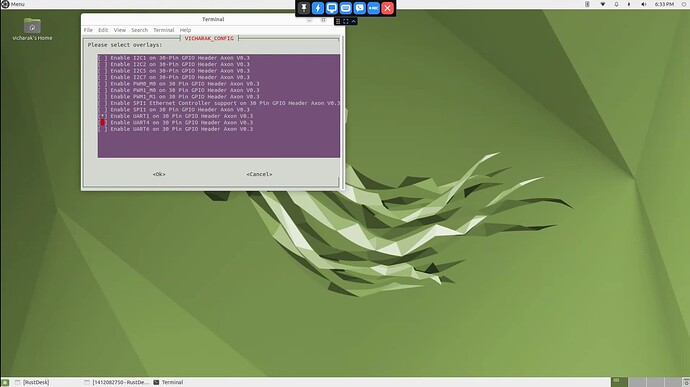Open the Terminal menu in menu bar

pyautogui.click(x=164, y=30)
